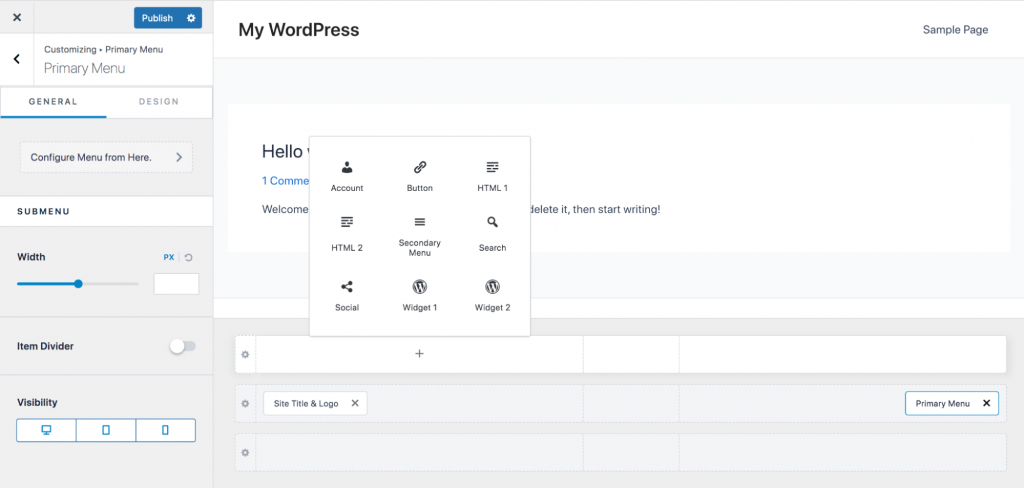
Task: Go back with the left chevron arrow
Action: 16,59
